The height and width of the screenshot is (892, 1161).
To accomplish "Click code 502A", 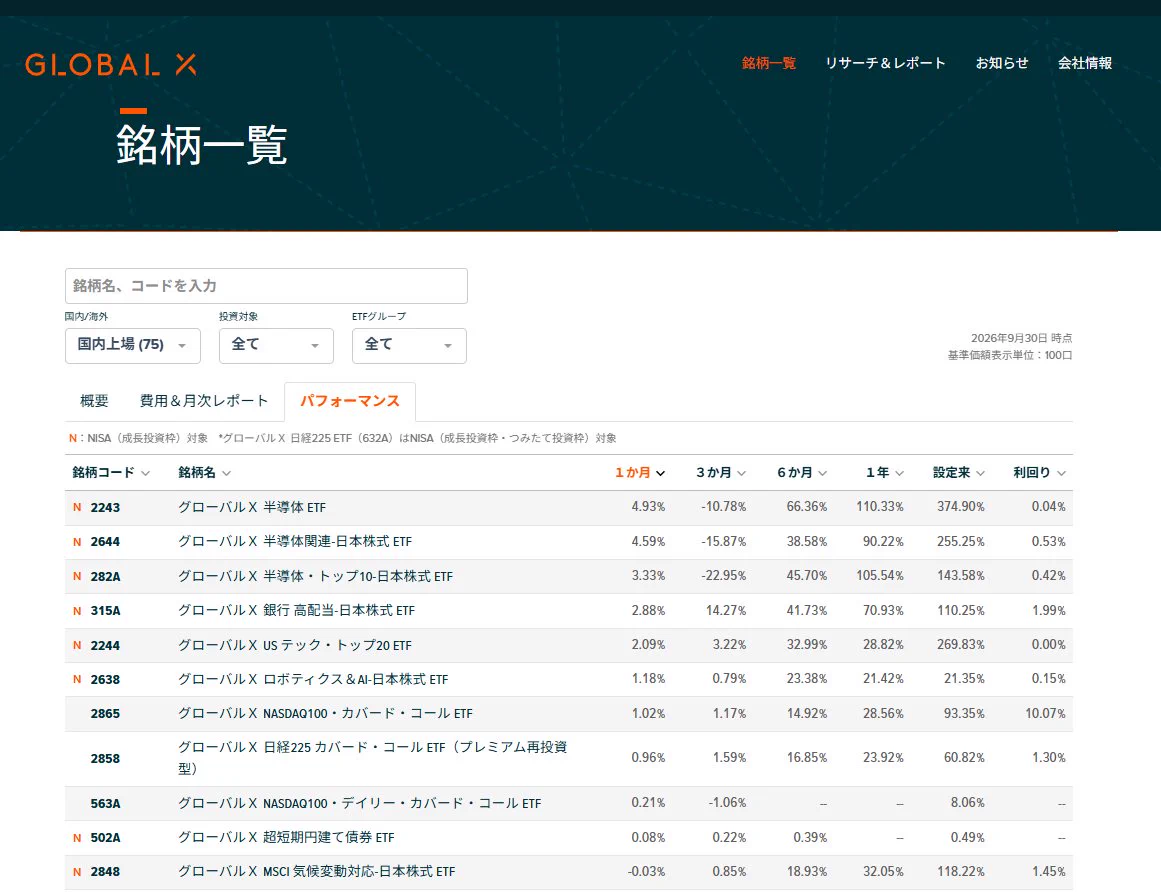I will pyautogui.click(x=105, y=838).
